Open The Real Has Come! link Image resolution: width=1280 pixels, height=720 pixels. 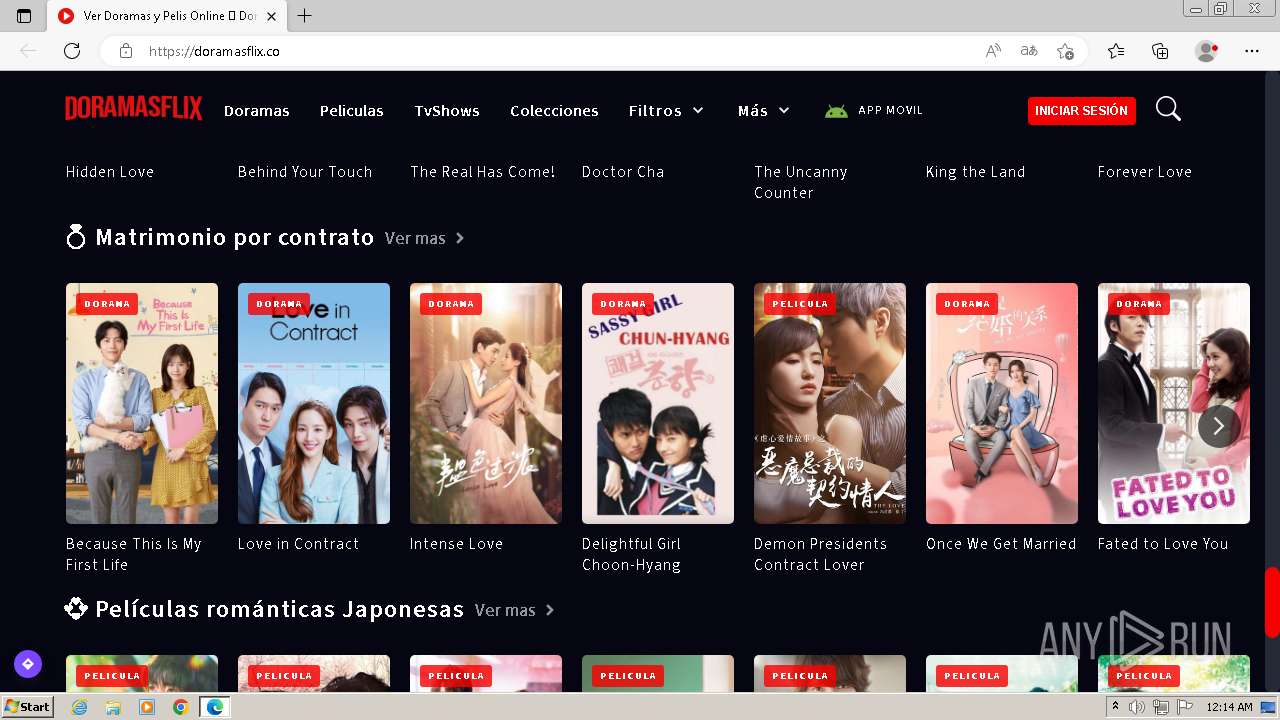pos(483,172)
